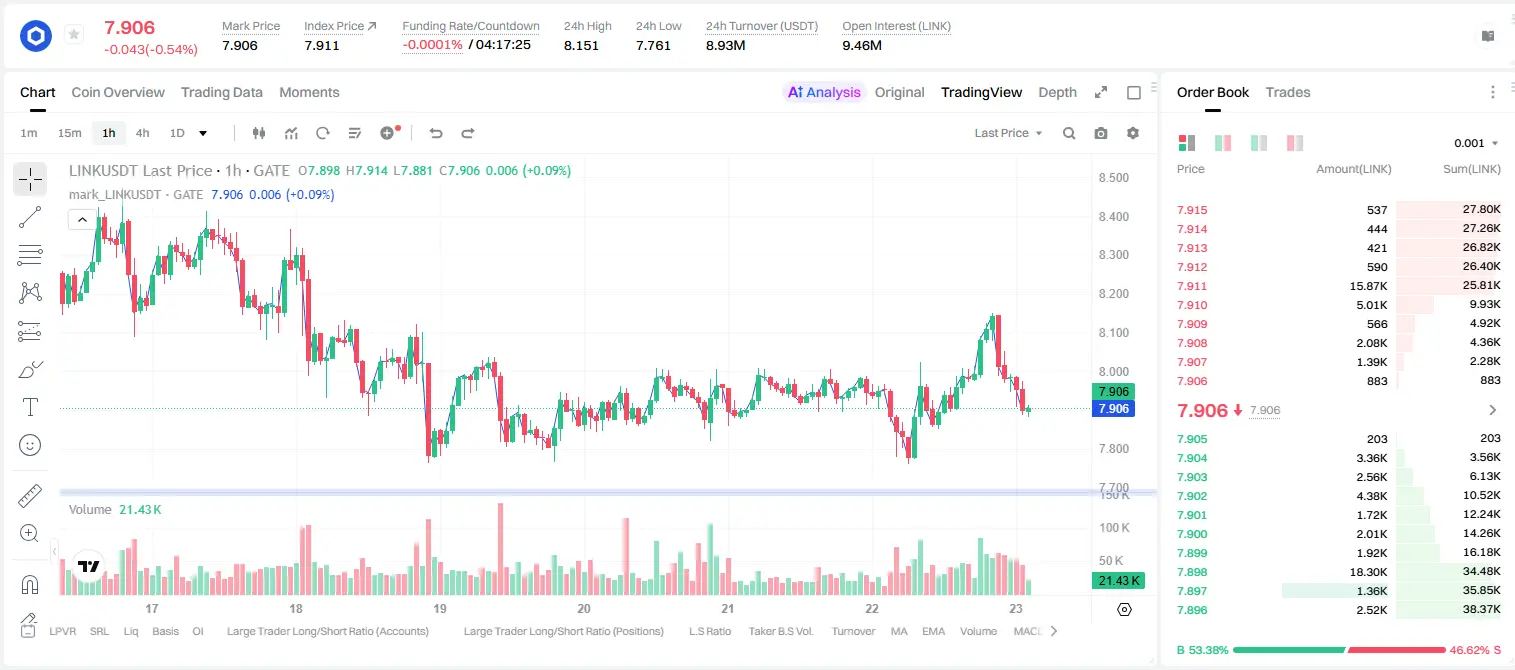The height and width of the screenshot is (670, 1515).
Task: Select the 4h timeframe
Action: [142, 133]
